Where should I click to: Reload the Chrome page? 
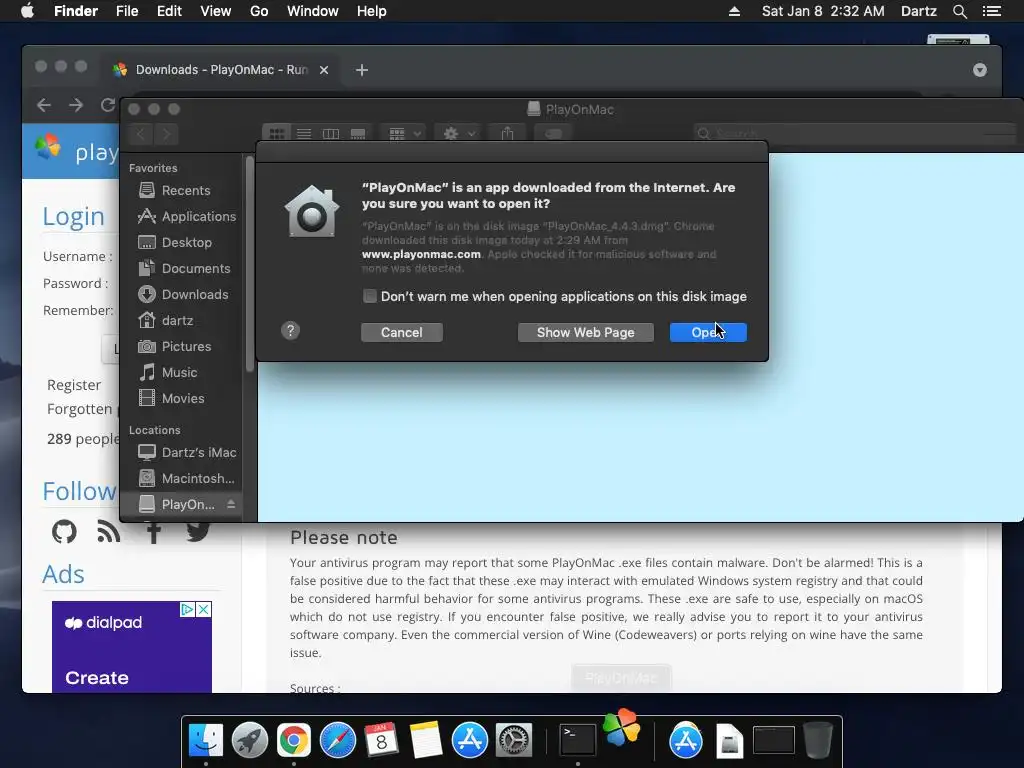point(108,105)
